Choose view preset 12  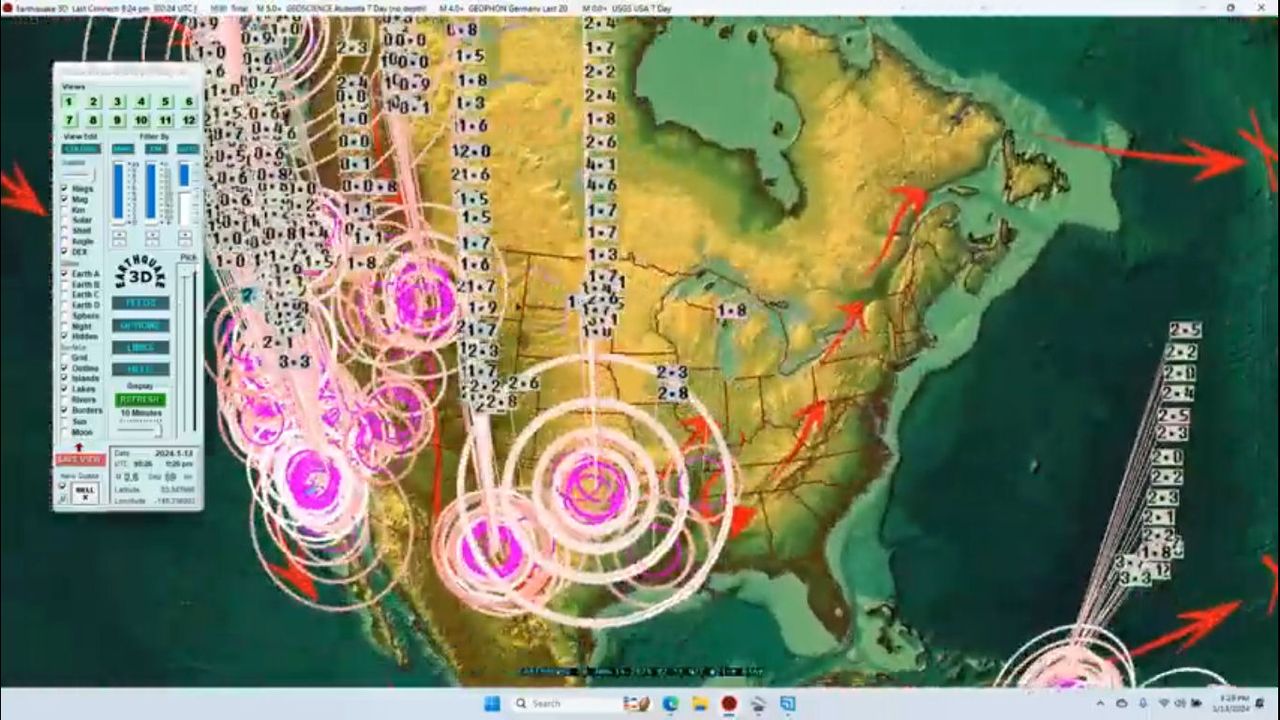189,120
